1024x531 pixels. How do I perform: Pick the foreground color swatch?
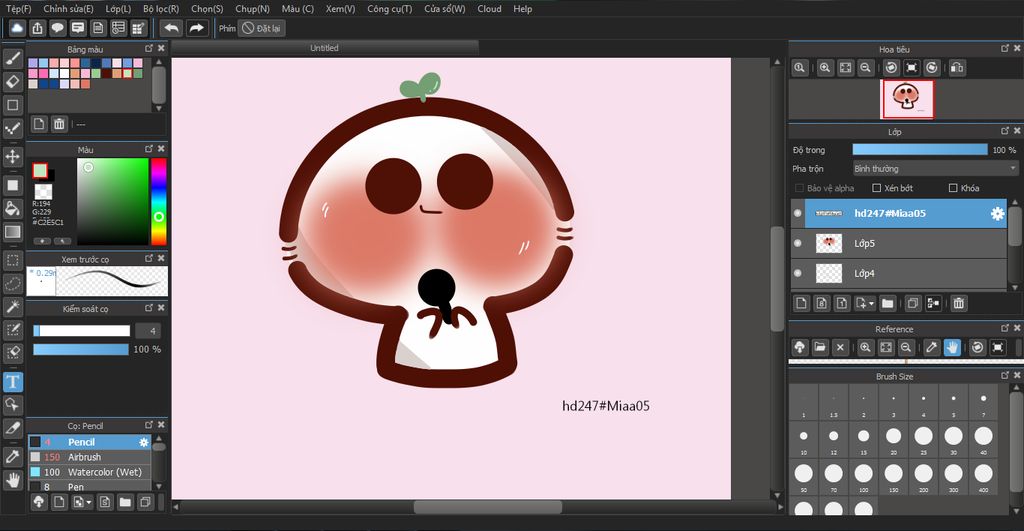40,171
